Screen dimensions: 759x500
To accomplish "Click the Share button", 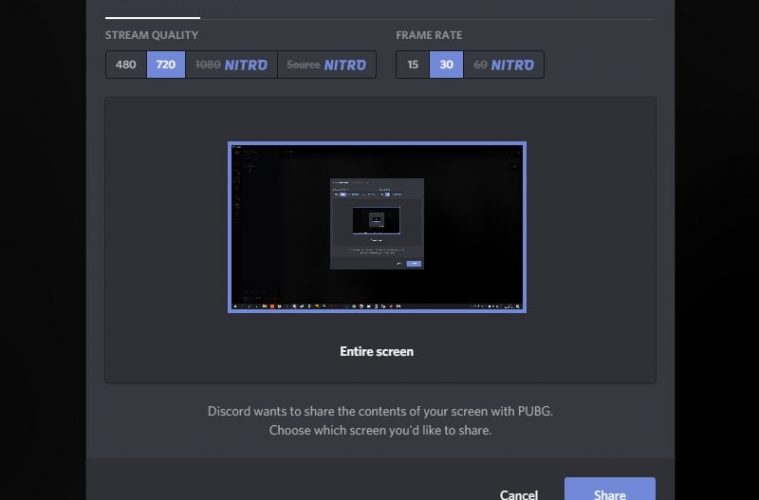I will [x=610, y=489].
